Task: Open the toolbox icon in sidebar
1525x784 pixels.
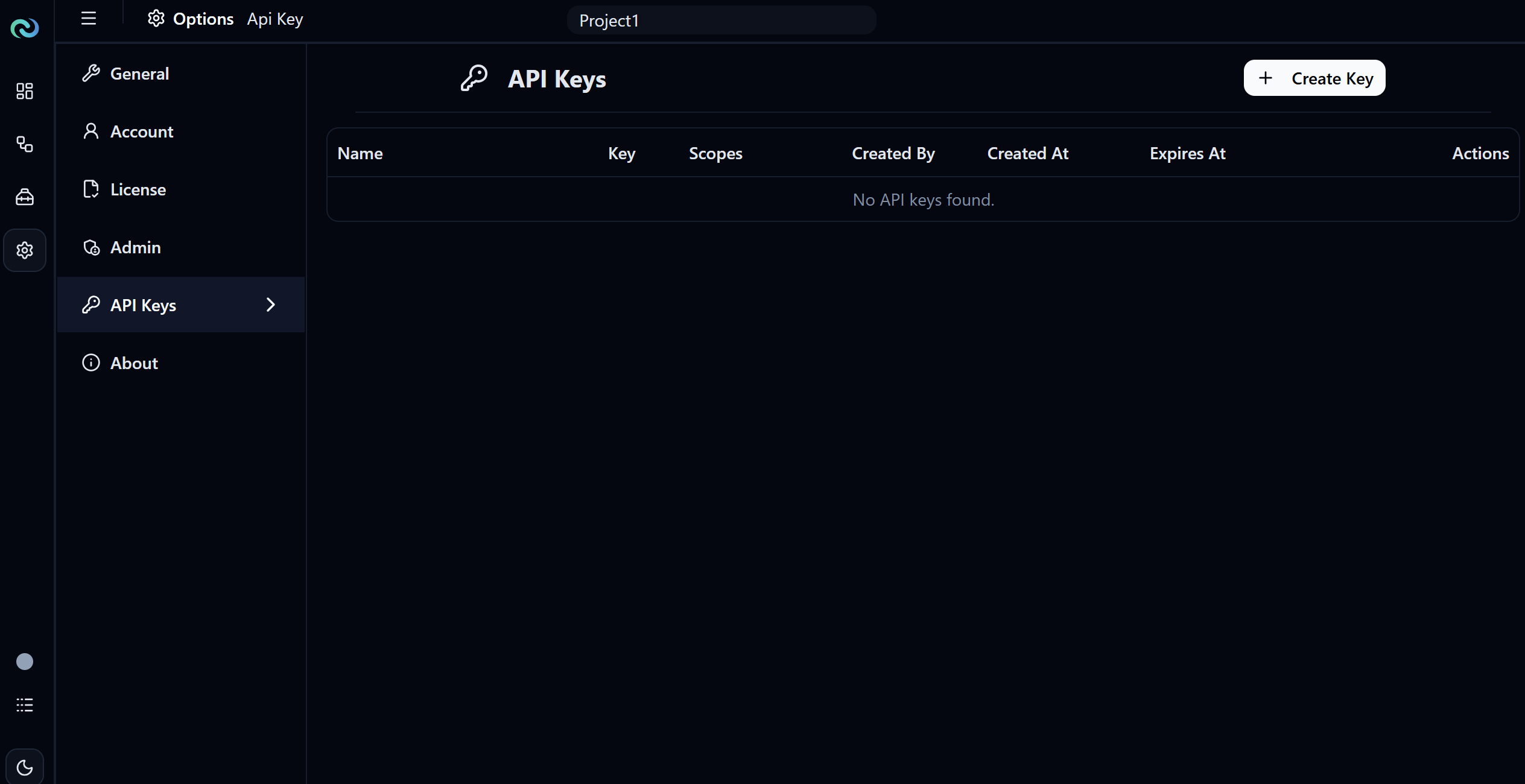Action: [25, 197]
